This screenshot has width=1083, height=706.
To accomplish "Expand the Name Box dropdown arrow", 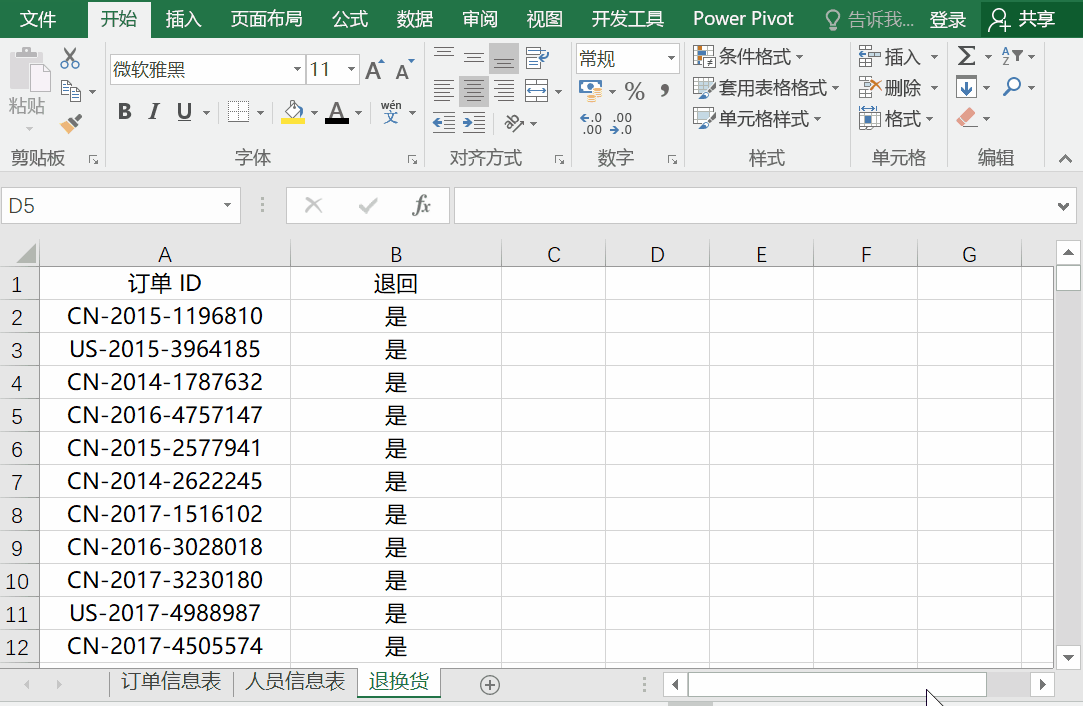I will point(227,205).
